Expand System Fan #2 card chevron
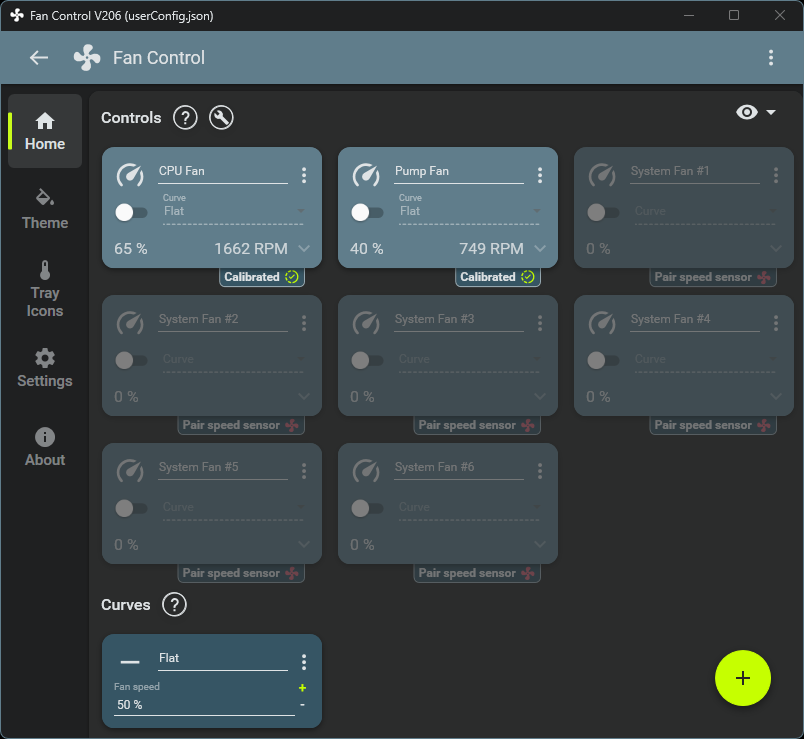Image resolution: width=804 pixels, height=739 pixels. [x=304, y=396]
